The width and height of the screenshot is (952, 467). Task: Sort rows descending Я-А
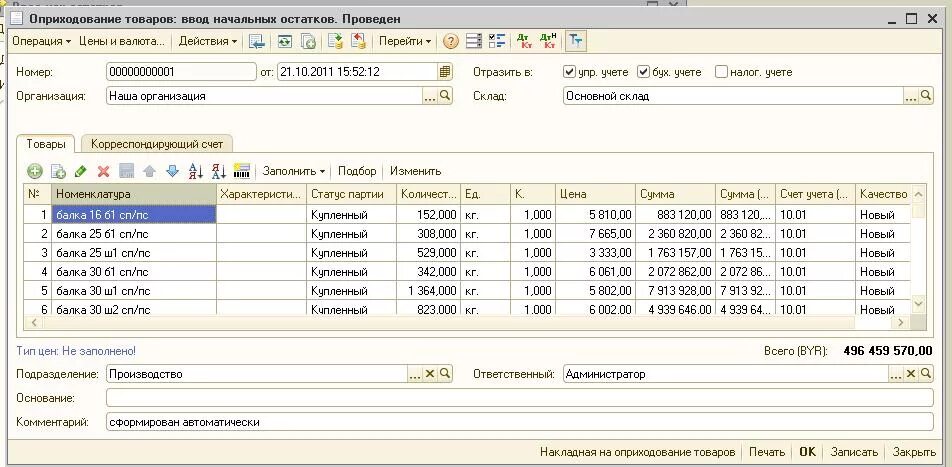pyautogui.click(x=219, y=171)
